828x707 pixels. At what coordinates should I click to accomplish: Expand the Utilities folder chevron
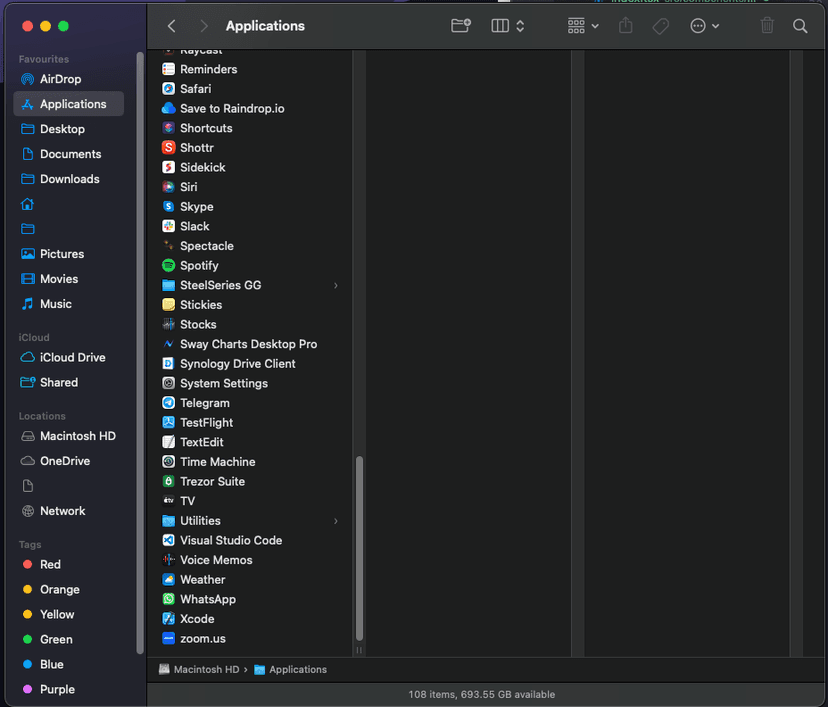click(336, 521)
